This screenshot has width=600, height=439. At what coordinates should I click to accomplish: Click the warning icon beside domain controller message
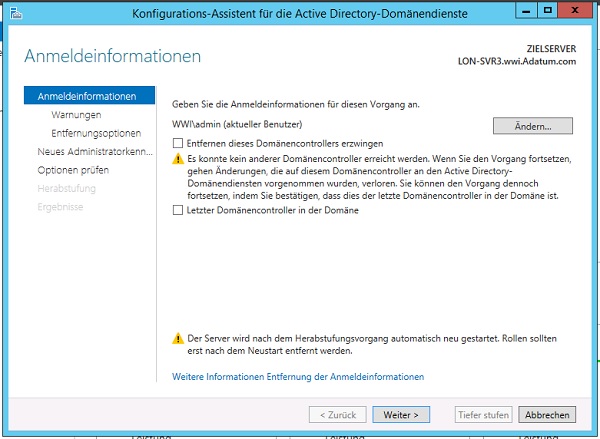tap(178, 158)
